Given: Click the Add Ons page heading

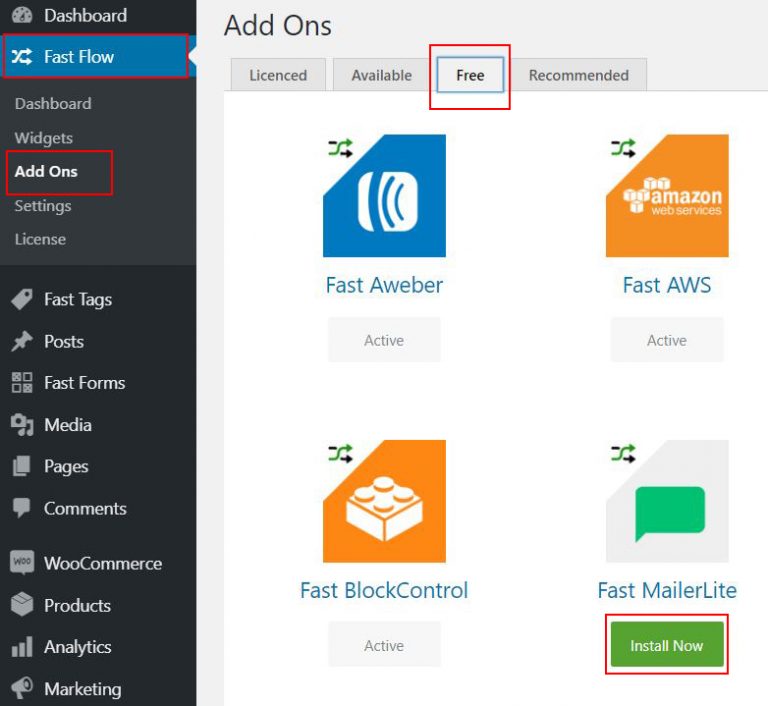Looking at the screenshot, I should (278, 25).
